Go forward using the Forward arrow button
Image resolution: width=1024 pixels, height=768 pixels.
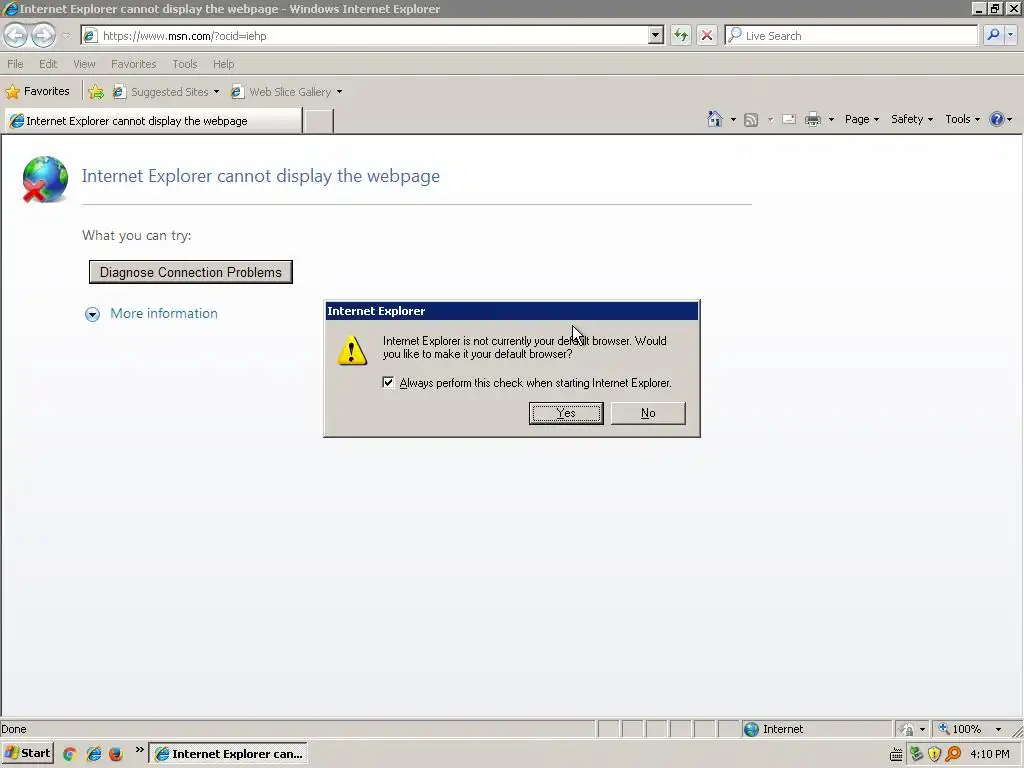pos(43,35)
